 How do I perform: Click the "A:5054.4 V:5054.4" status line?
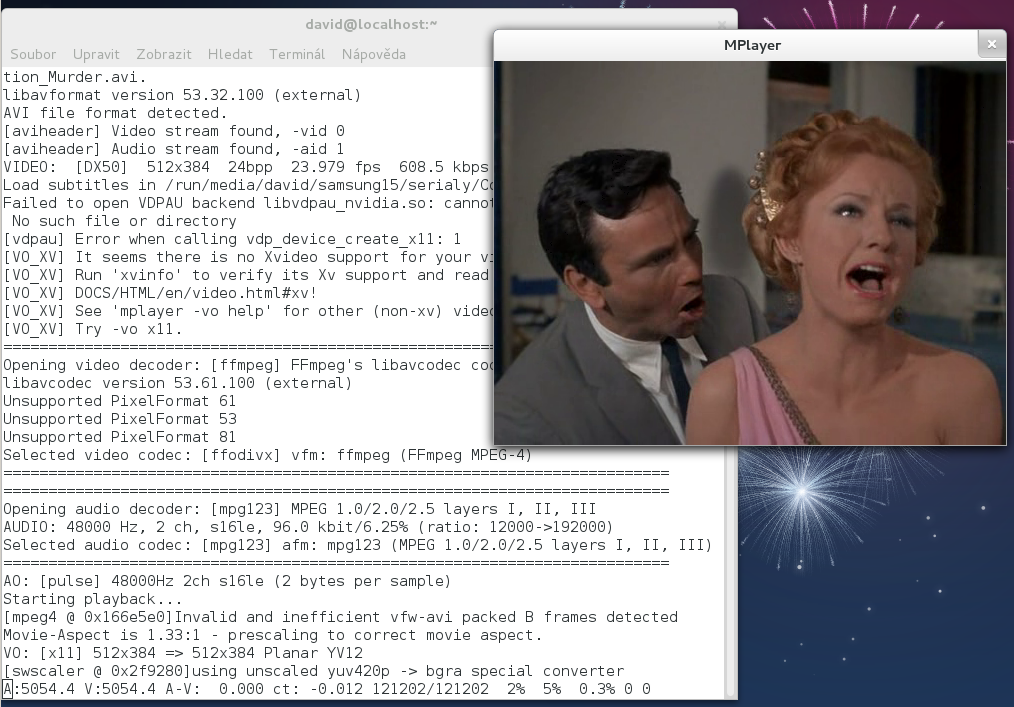[327, 690]
